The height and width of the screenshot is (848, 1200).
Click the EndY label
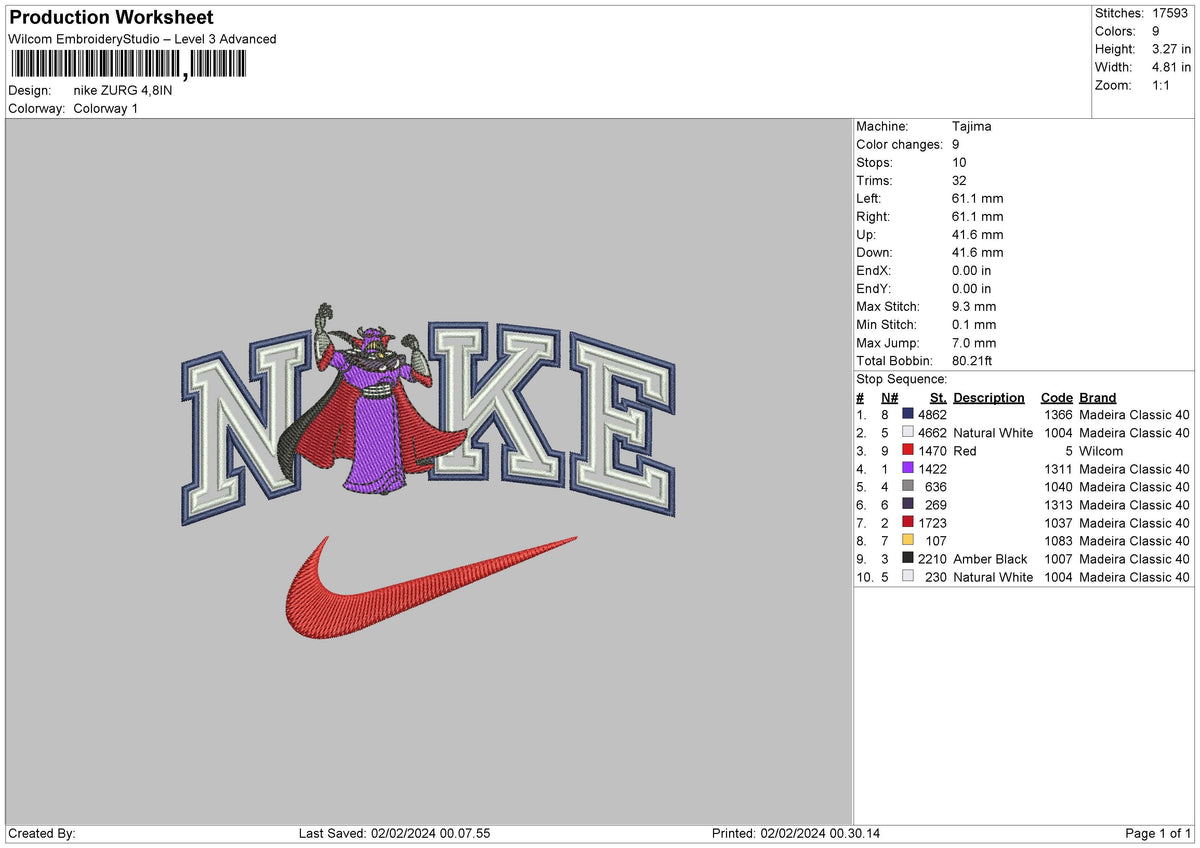[874, 288]
